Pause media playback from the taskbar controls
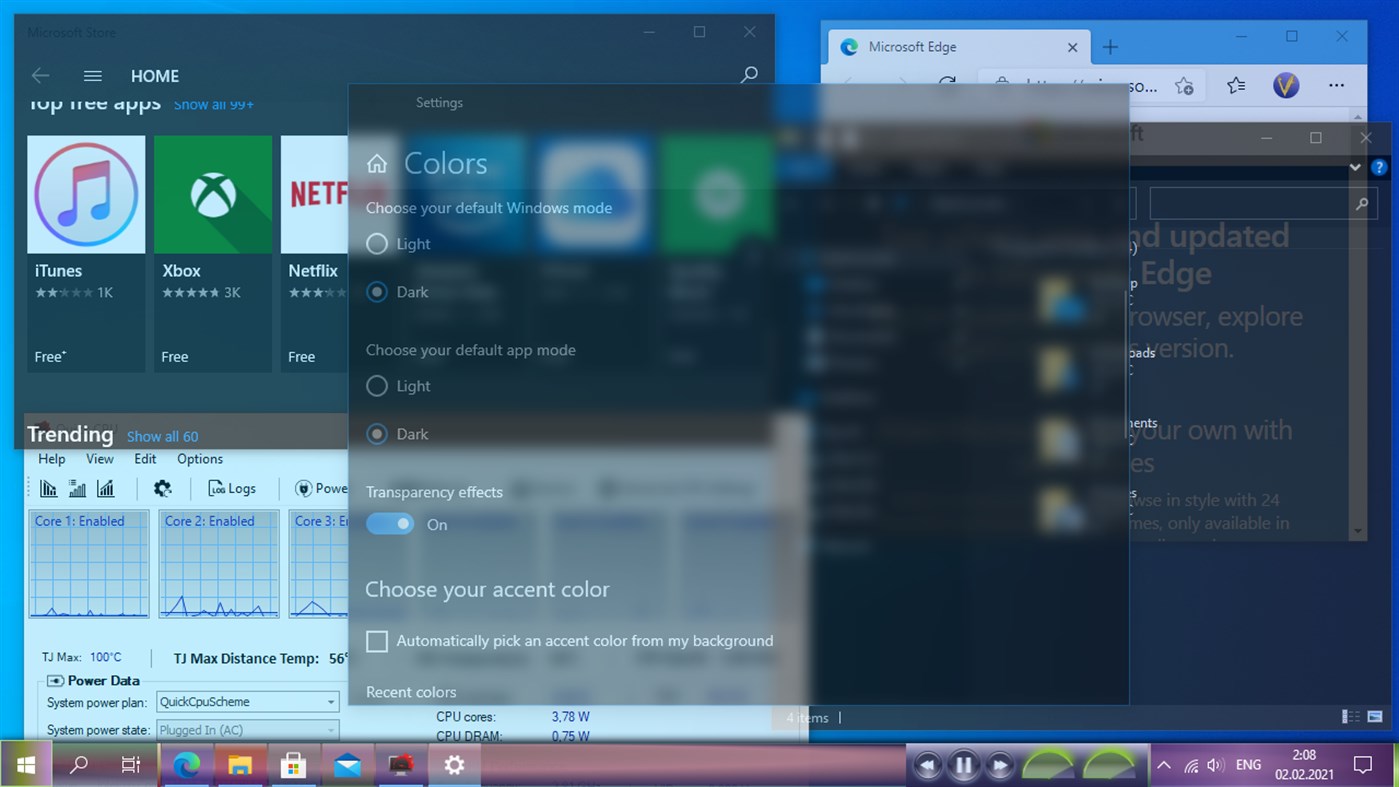 tap(963, 764)
